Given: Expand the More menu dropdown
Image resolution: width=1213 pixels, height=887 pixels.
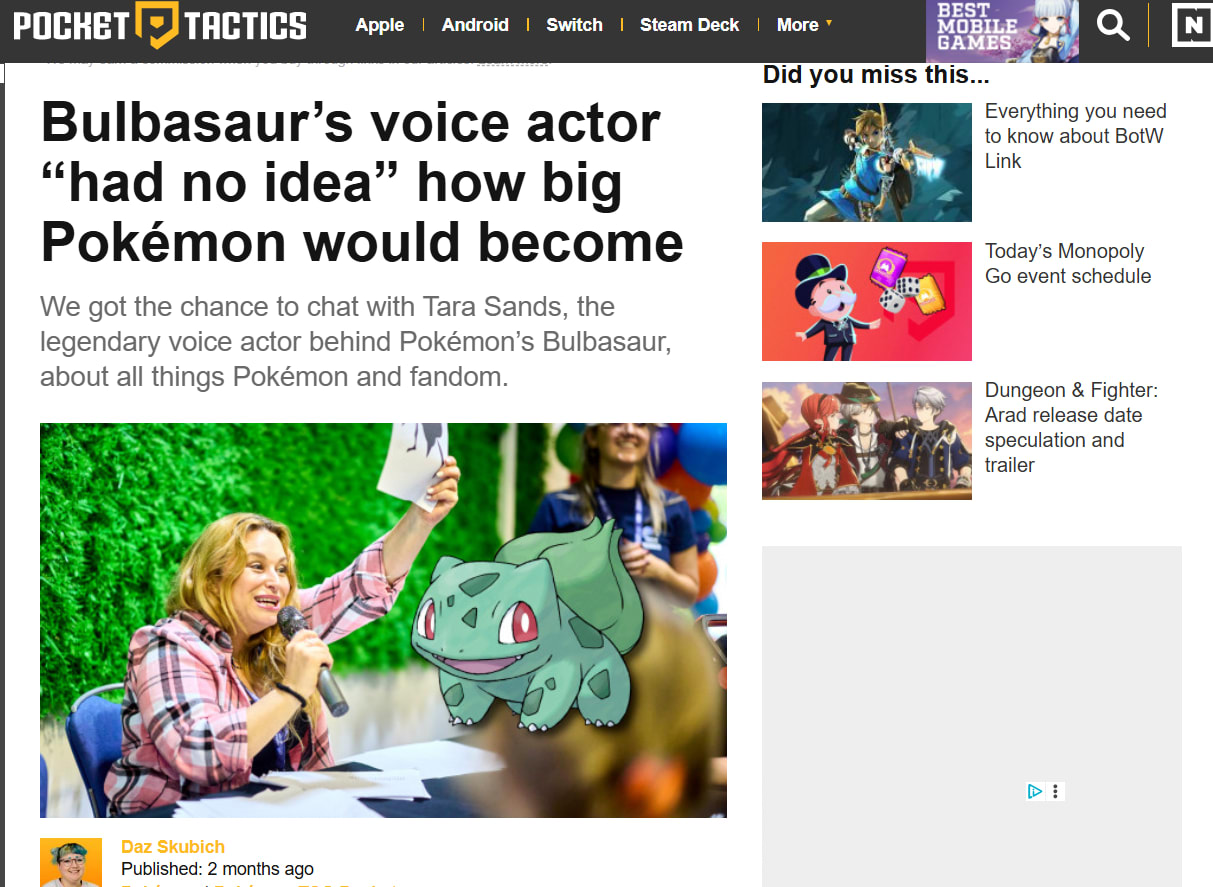Looking at the screenshot, I should (804, 25).
